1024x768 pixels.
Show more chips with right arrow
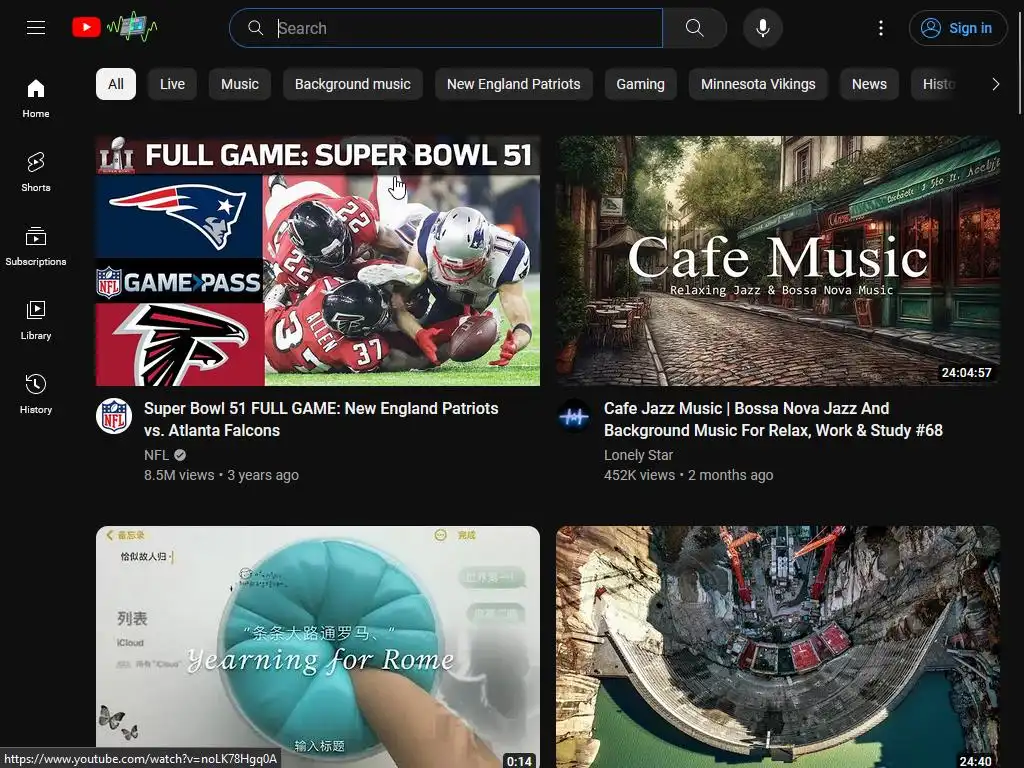point(995,84)
